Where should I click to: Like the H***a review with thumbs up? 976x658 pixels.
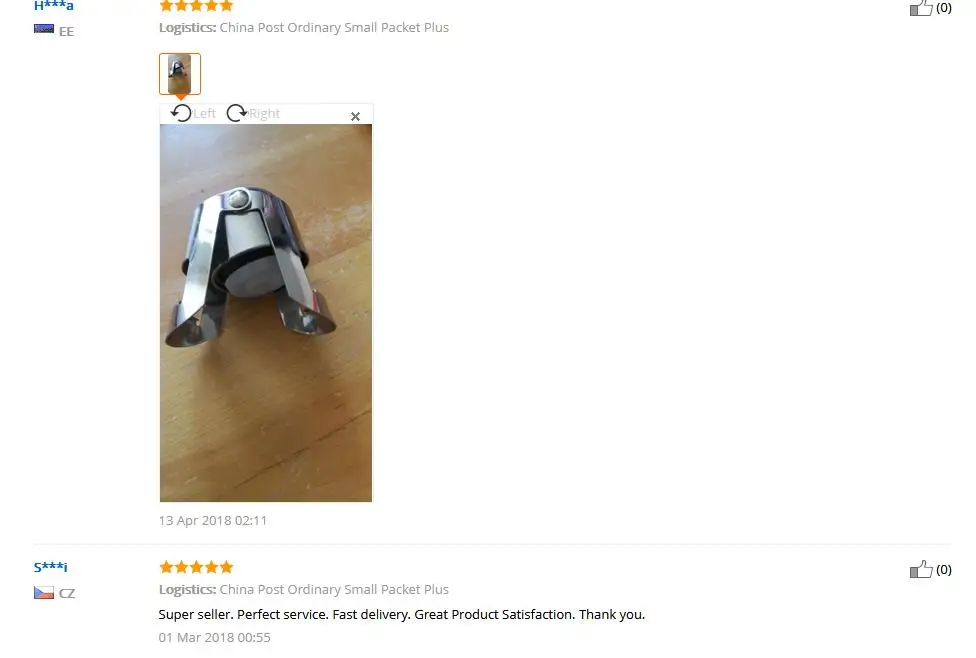click(x=921, y=7)
